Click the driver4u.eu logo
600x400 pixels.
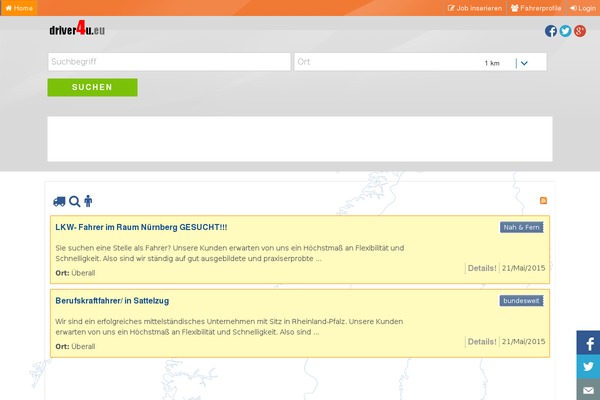(x=77, y=28)
